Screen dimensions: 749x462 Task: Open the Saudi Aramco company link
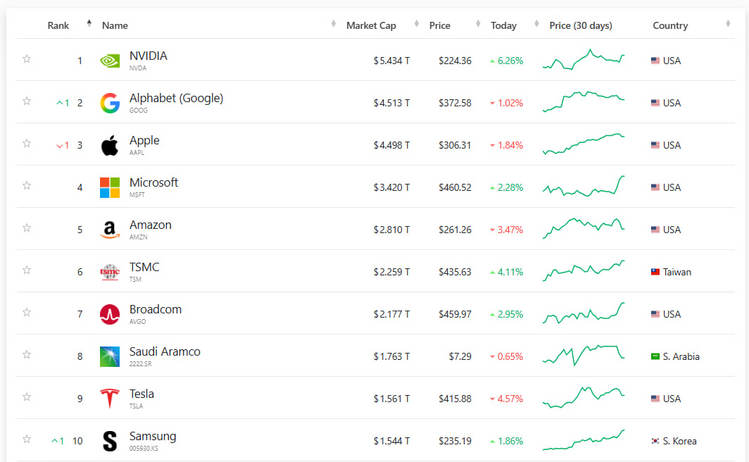coord(165,352)
